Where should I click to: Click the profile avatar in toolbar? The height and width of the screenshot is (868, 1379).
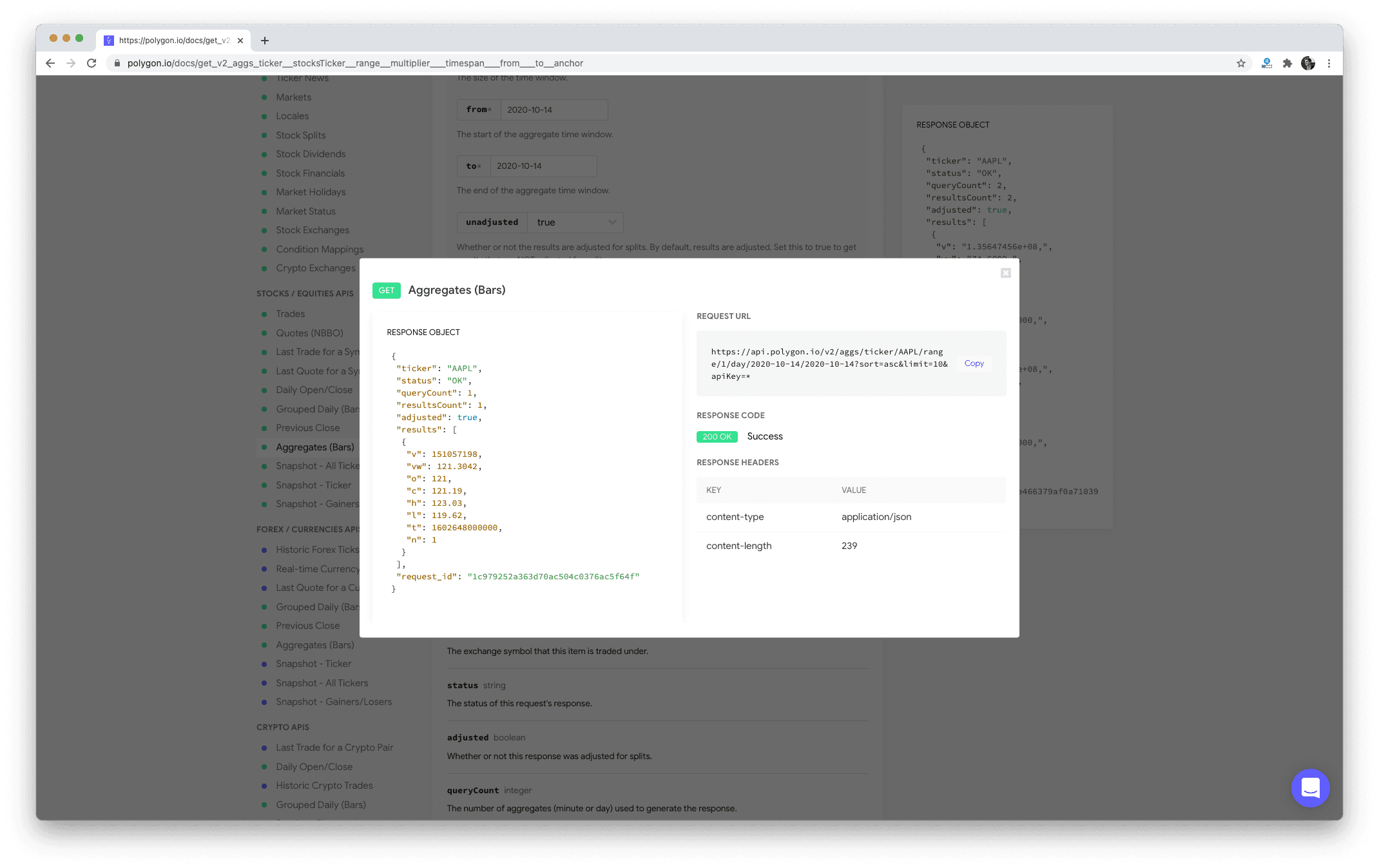point(1307,63)
